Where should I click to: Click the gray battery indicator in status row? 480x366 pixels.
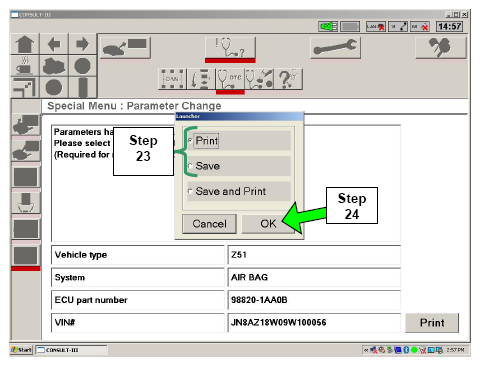point(350,27)
